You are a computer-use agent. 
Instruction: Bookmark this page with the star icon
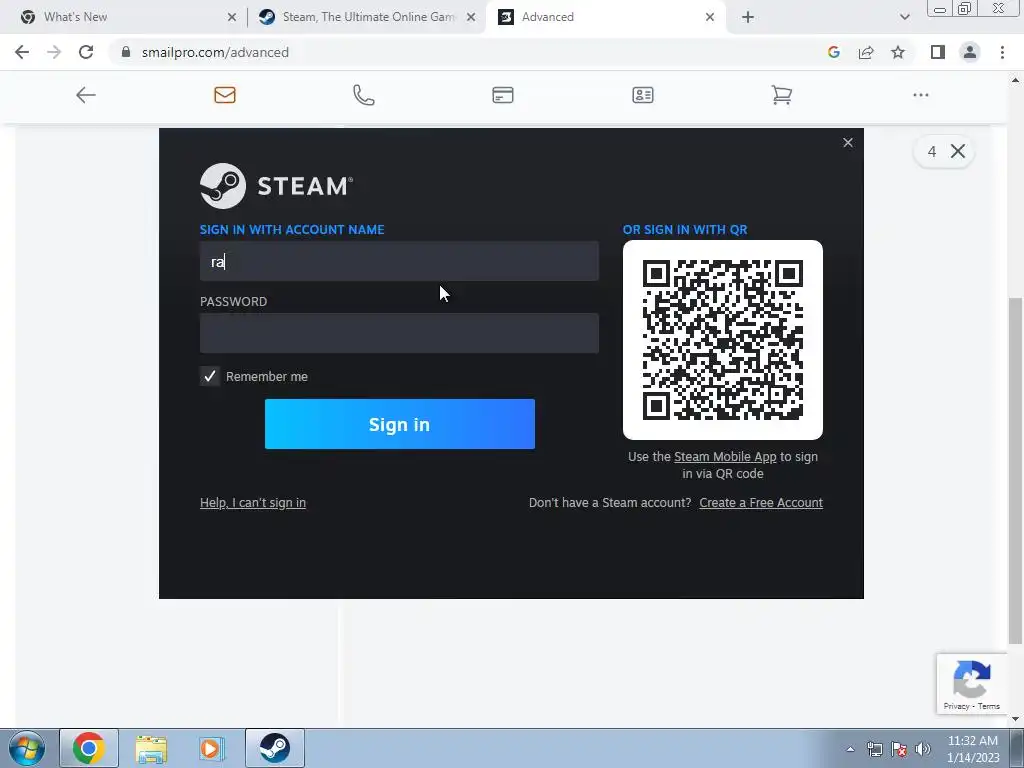click(x=898, y=52)
